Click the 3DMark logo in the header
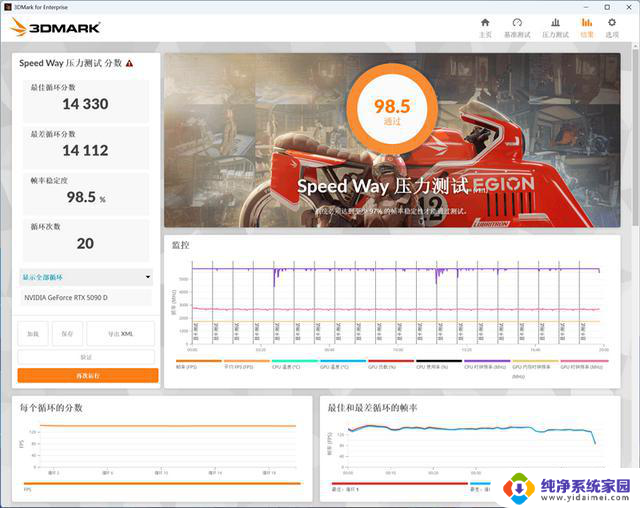The image size is (640, 508). click(55, 27)
